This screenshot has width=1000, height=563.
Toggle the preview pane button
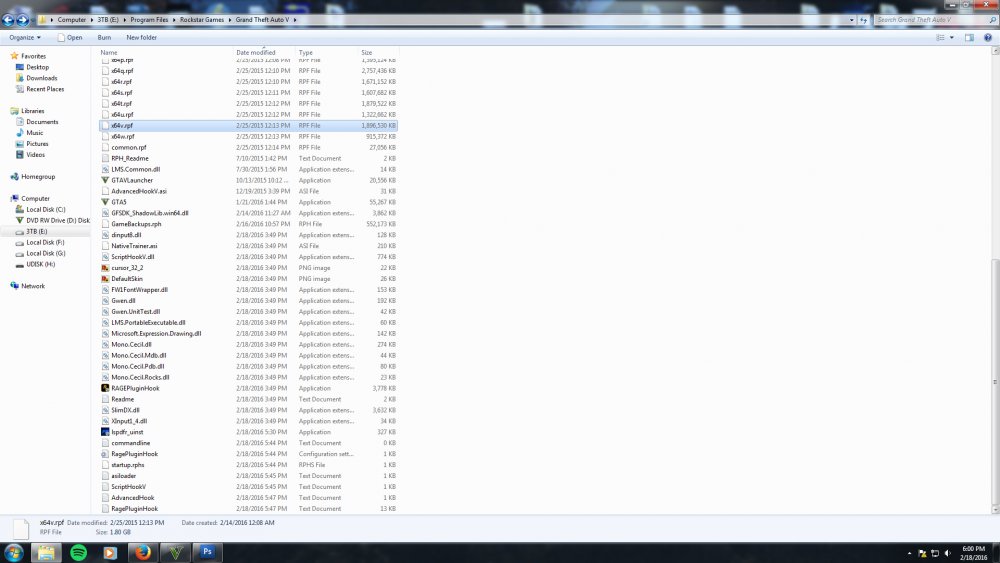(969, 38)
